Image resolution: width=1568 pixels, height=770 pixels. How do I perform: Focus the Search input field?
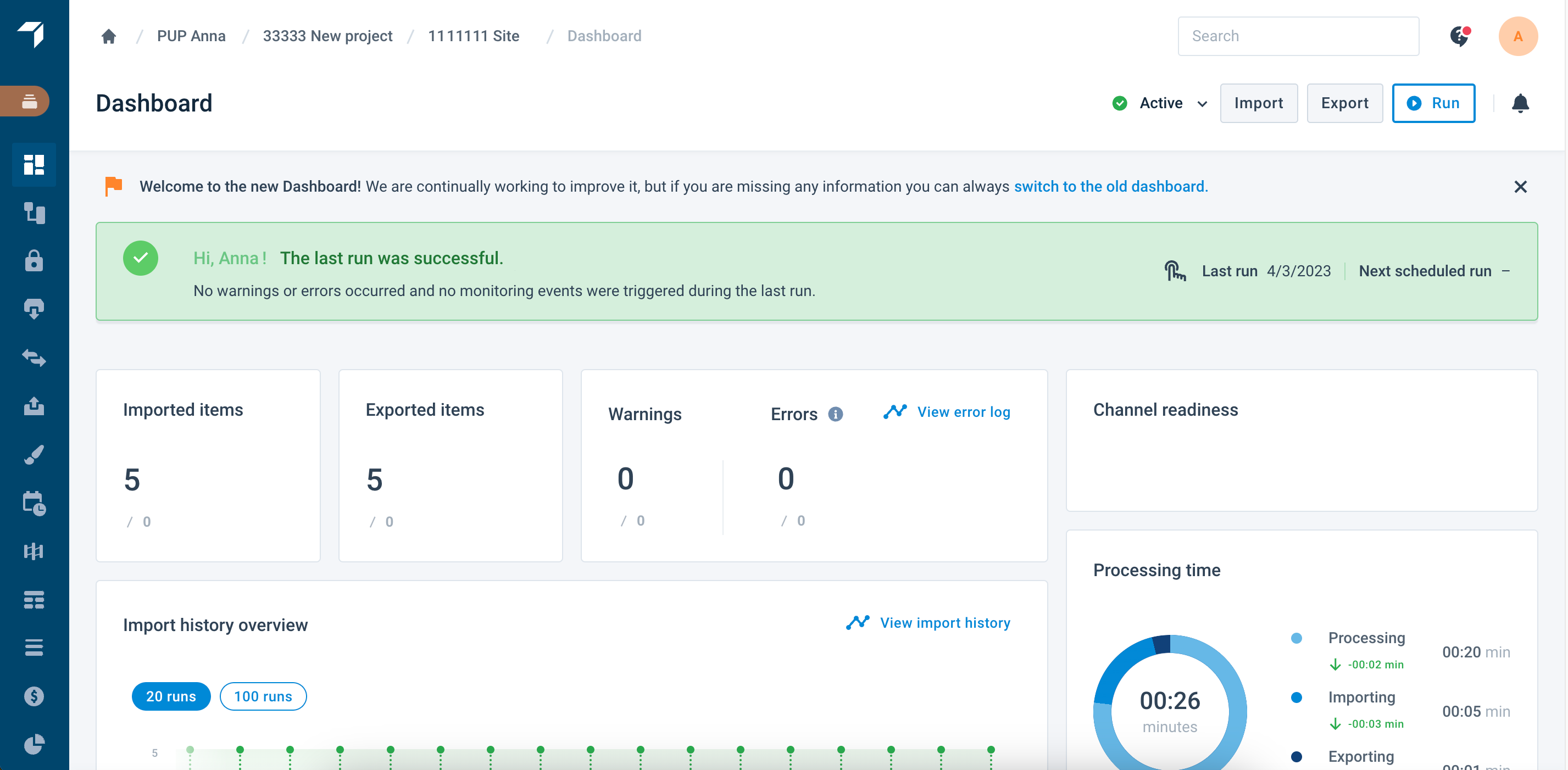coord(1298,36)
